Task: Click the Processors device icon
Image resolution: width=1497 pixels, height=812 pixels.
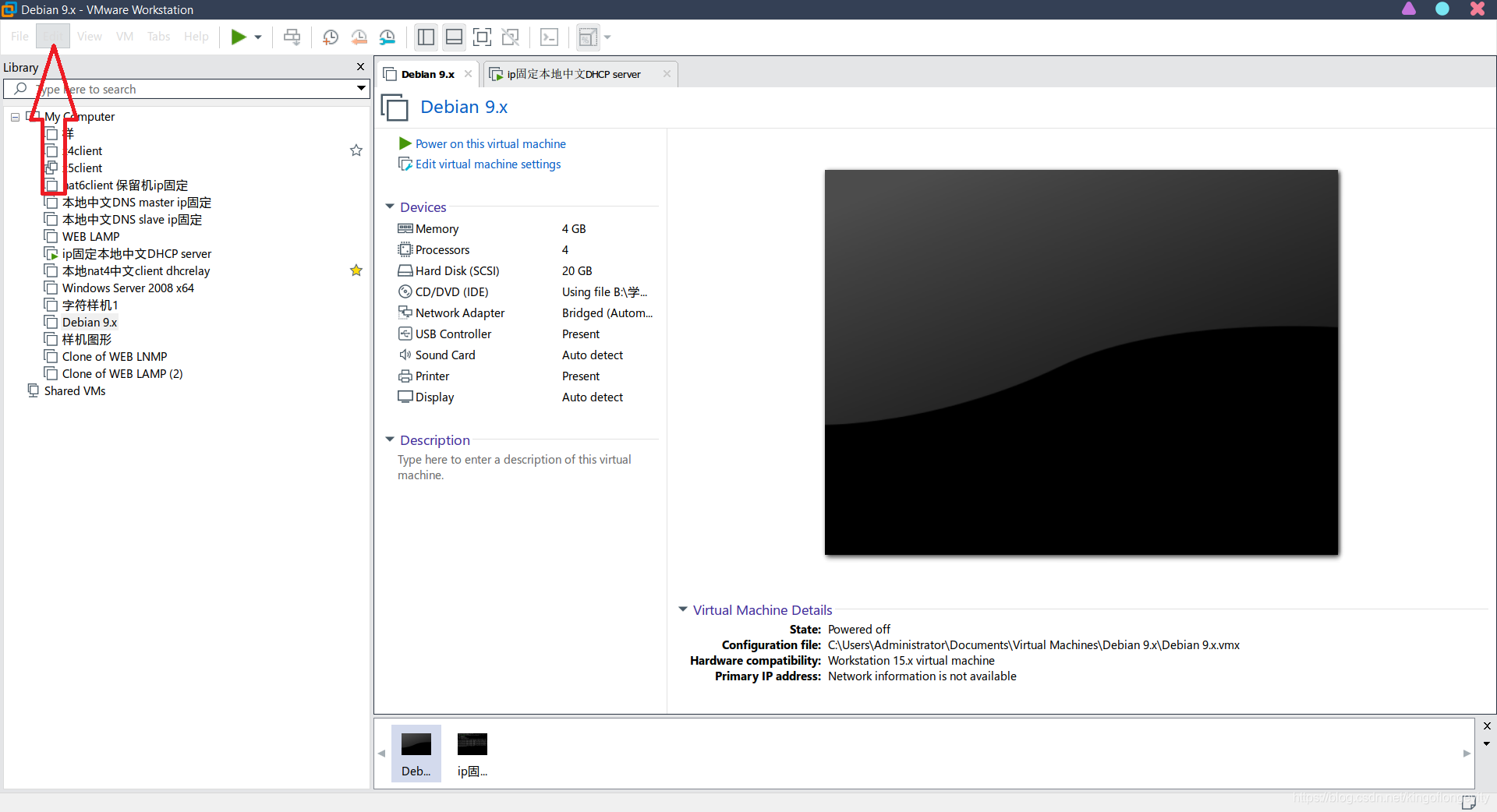Action: [x=405, y=249]
